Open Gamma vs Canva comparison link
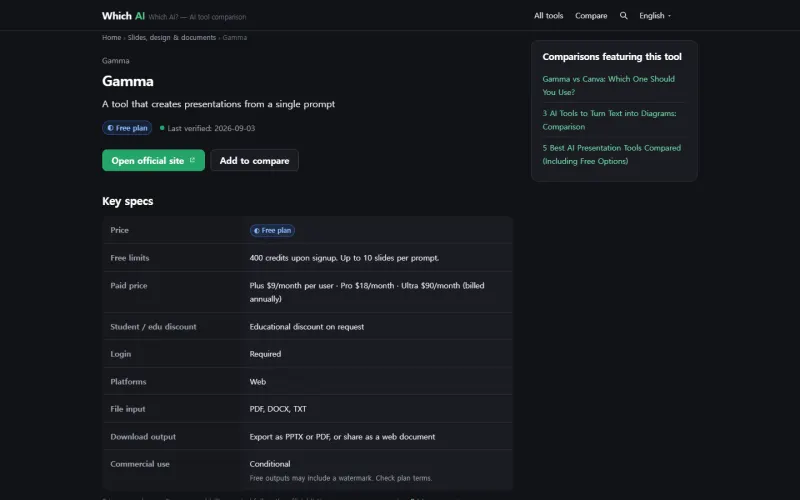The width and height of the screenshot is (800, 500). (608, 85)
